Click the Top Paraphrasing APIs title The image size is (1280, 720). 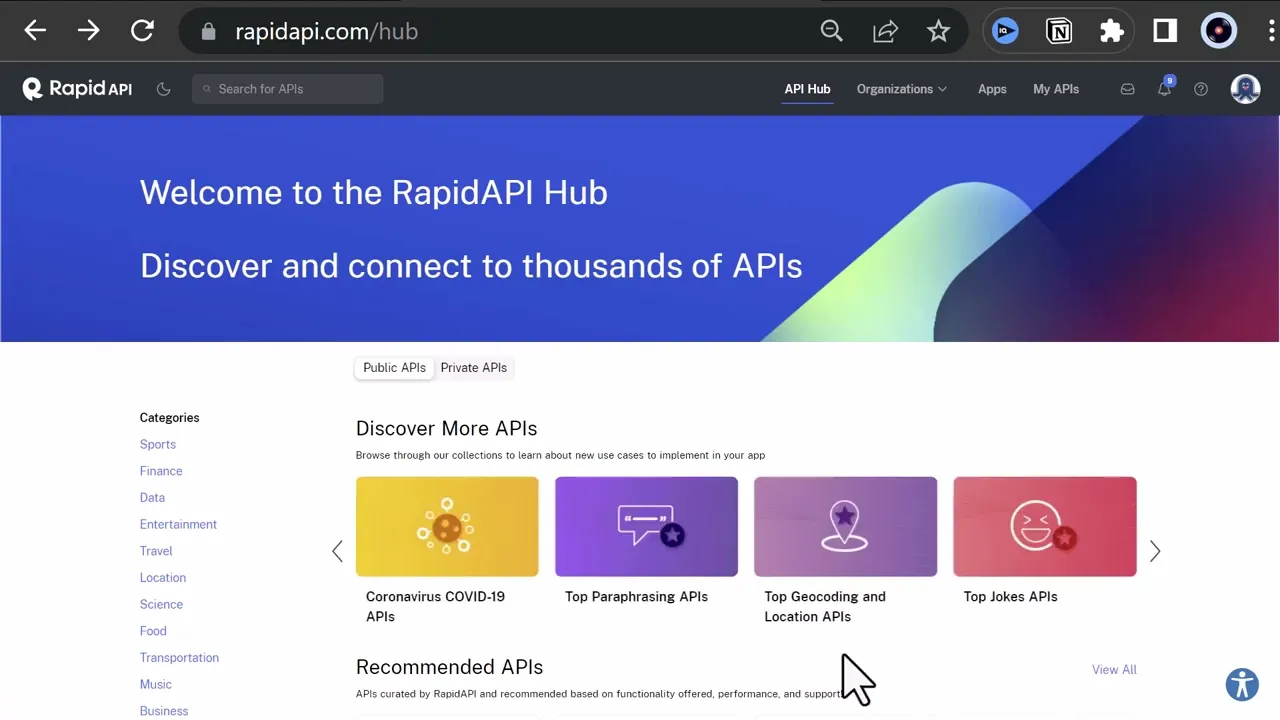coord(636,596)
